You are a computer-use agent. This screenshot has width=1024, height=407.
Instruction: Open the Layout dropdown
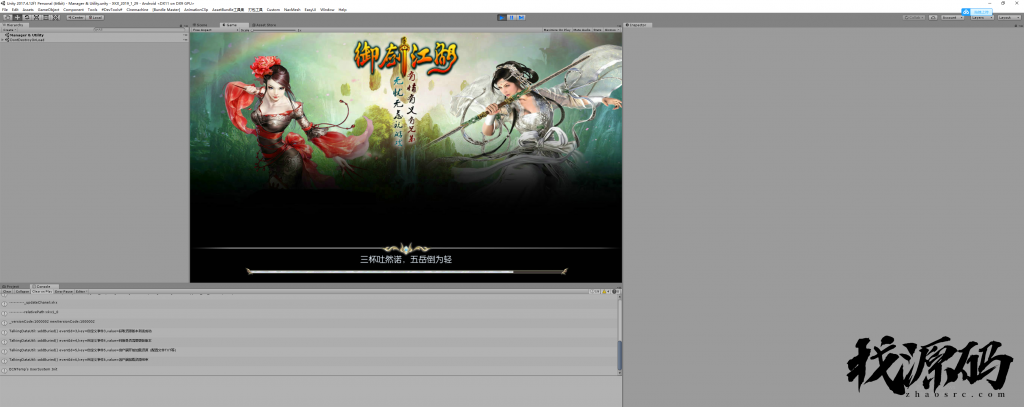click(x=1009, y=18)
